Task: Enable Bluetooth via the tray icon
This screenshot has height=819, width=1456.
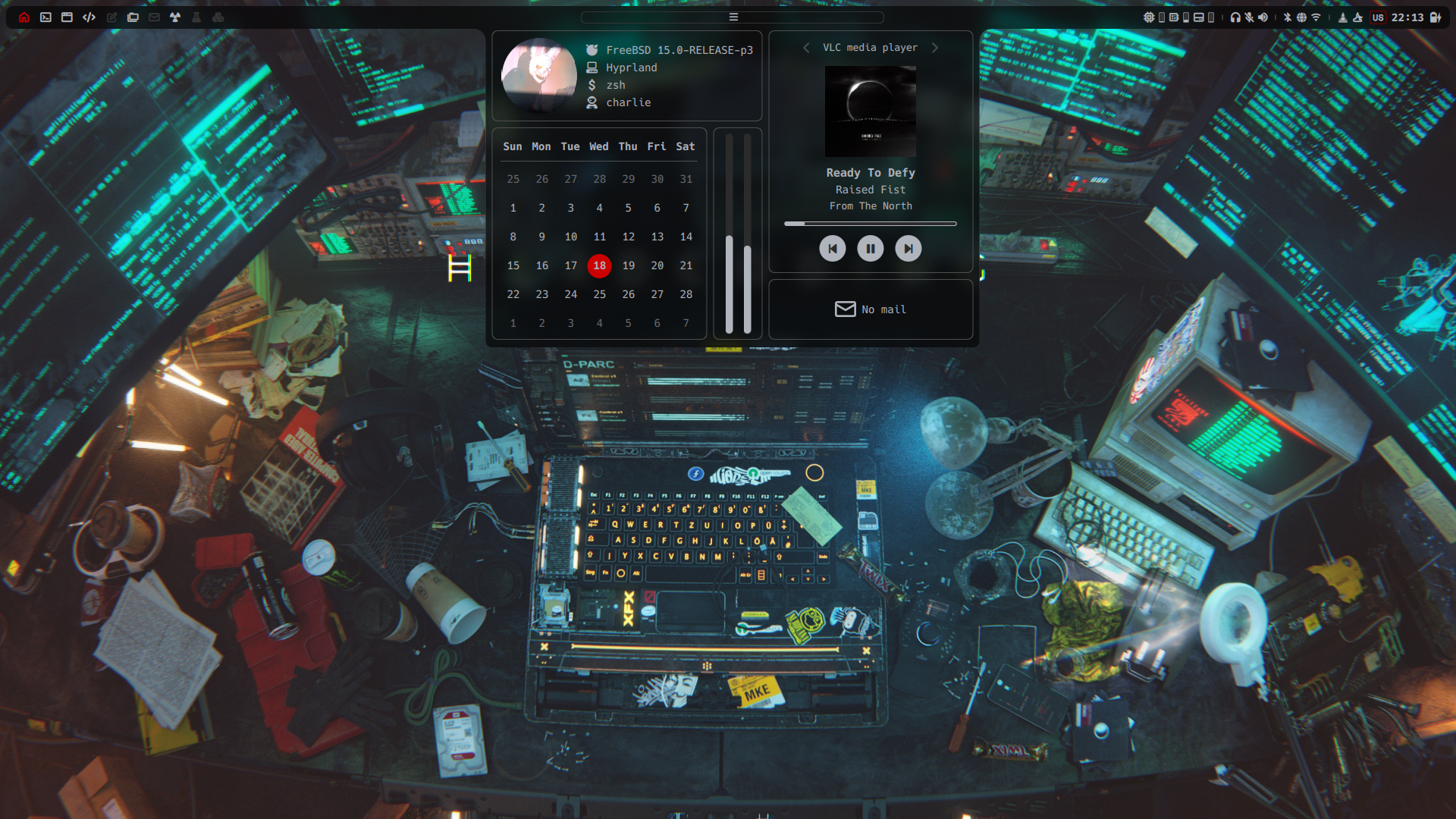Action: 1288,17
